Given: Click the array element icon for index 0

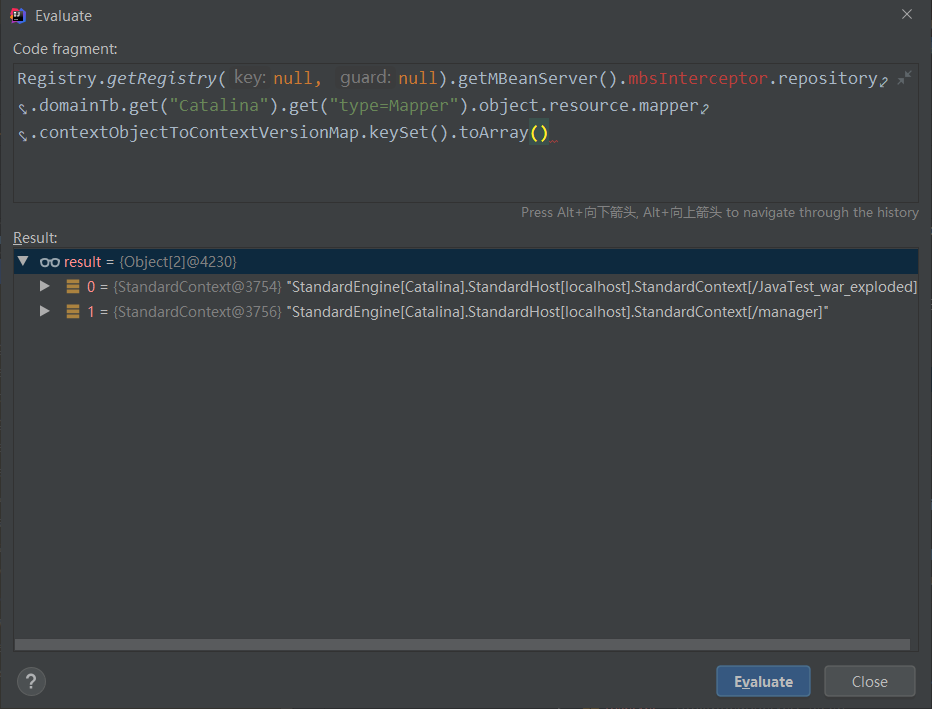Looking at the screenshot, I should (73, 286).
